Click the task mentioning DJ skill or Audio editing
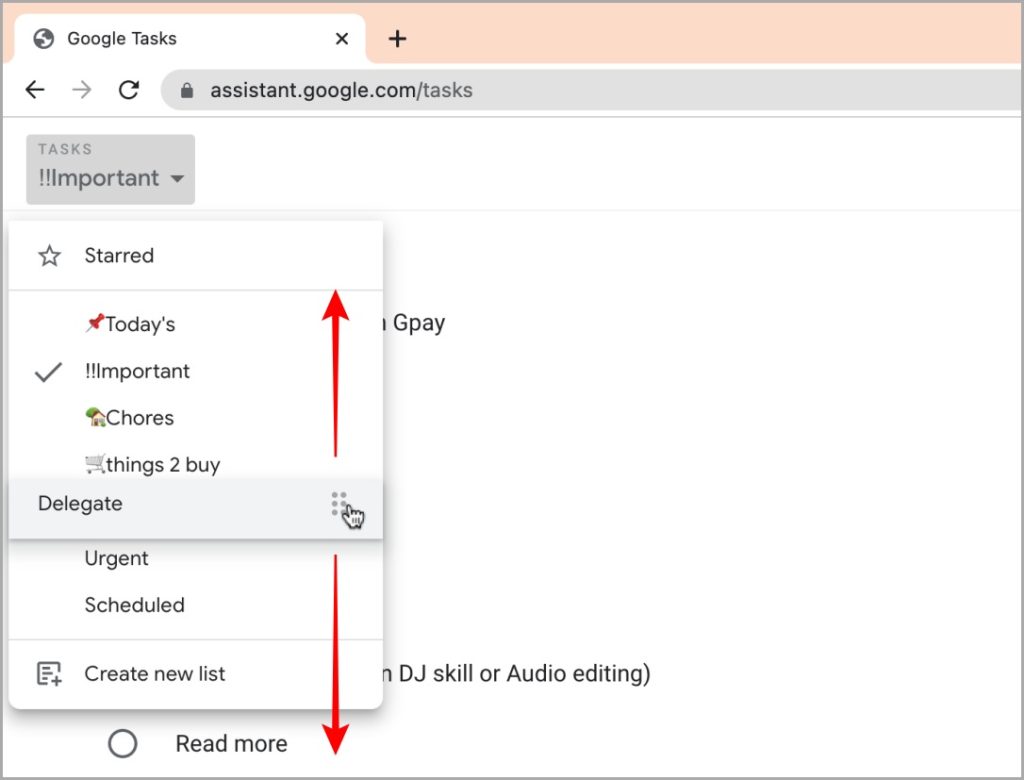1024x780 pixels. pyautogui.click(x=517, y=674)
